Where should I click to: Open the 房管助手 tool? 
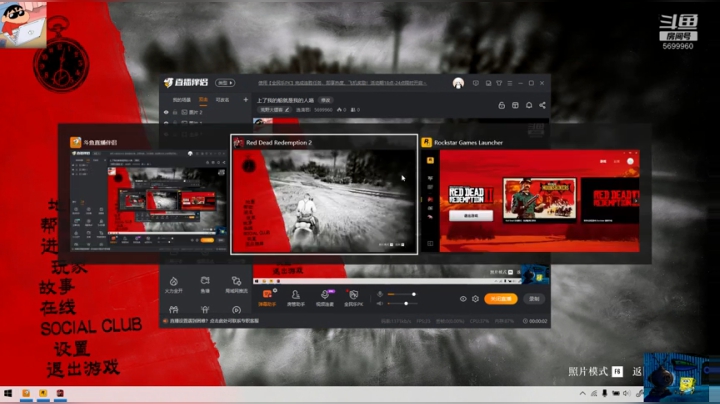tap(296, 298)
